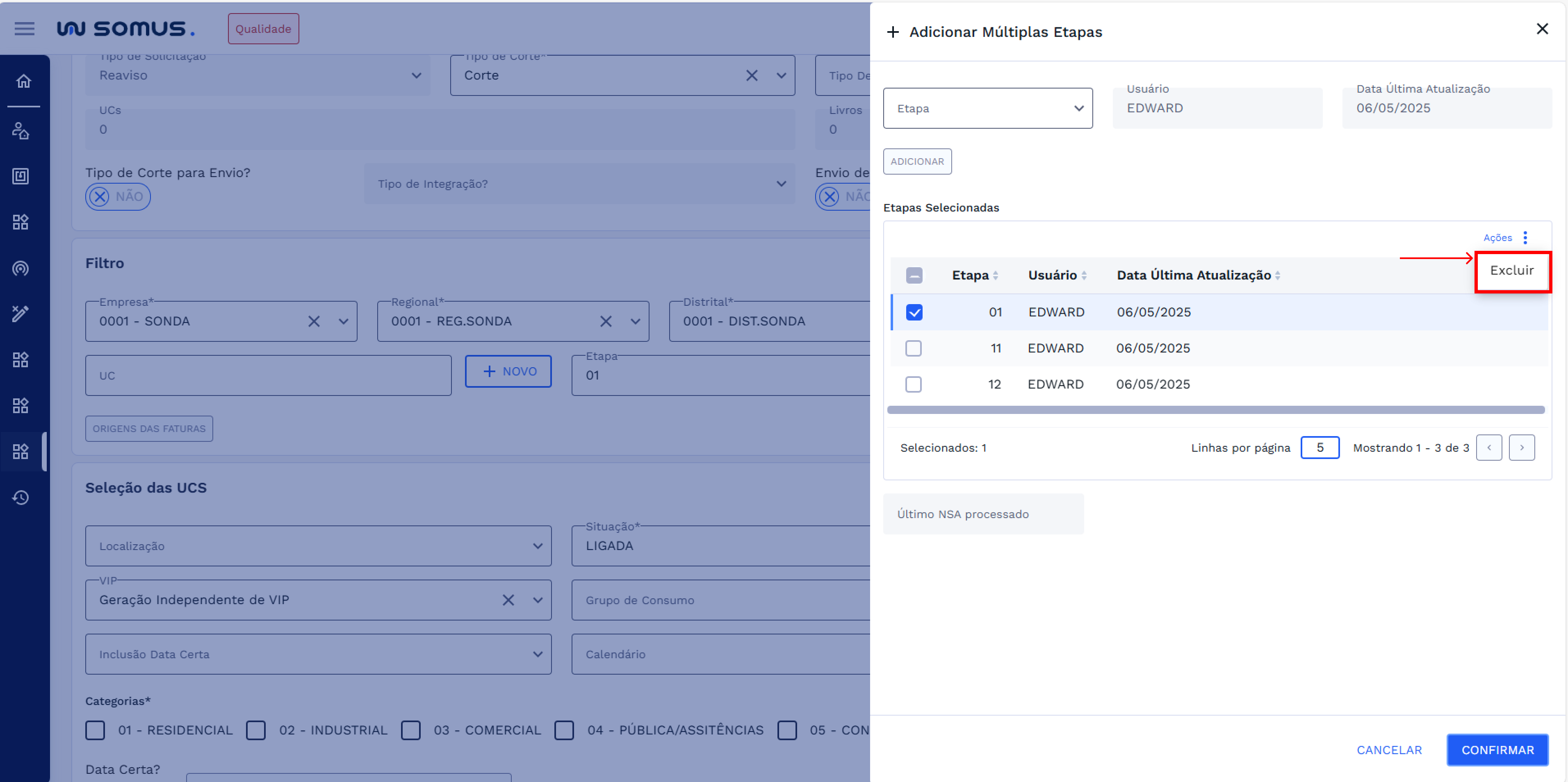Click the broadcast signal sidebar icon
The height and width of the screenshot is (782, 1568).
(21, 268)
